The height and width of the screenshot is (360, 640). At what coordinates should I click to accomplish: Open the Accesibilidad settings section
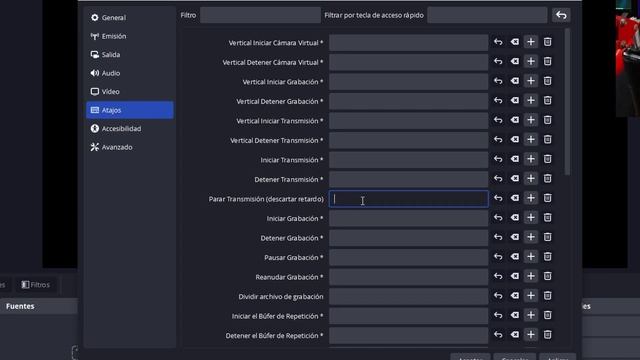point(129,129)
